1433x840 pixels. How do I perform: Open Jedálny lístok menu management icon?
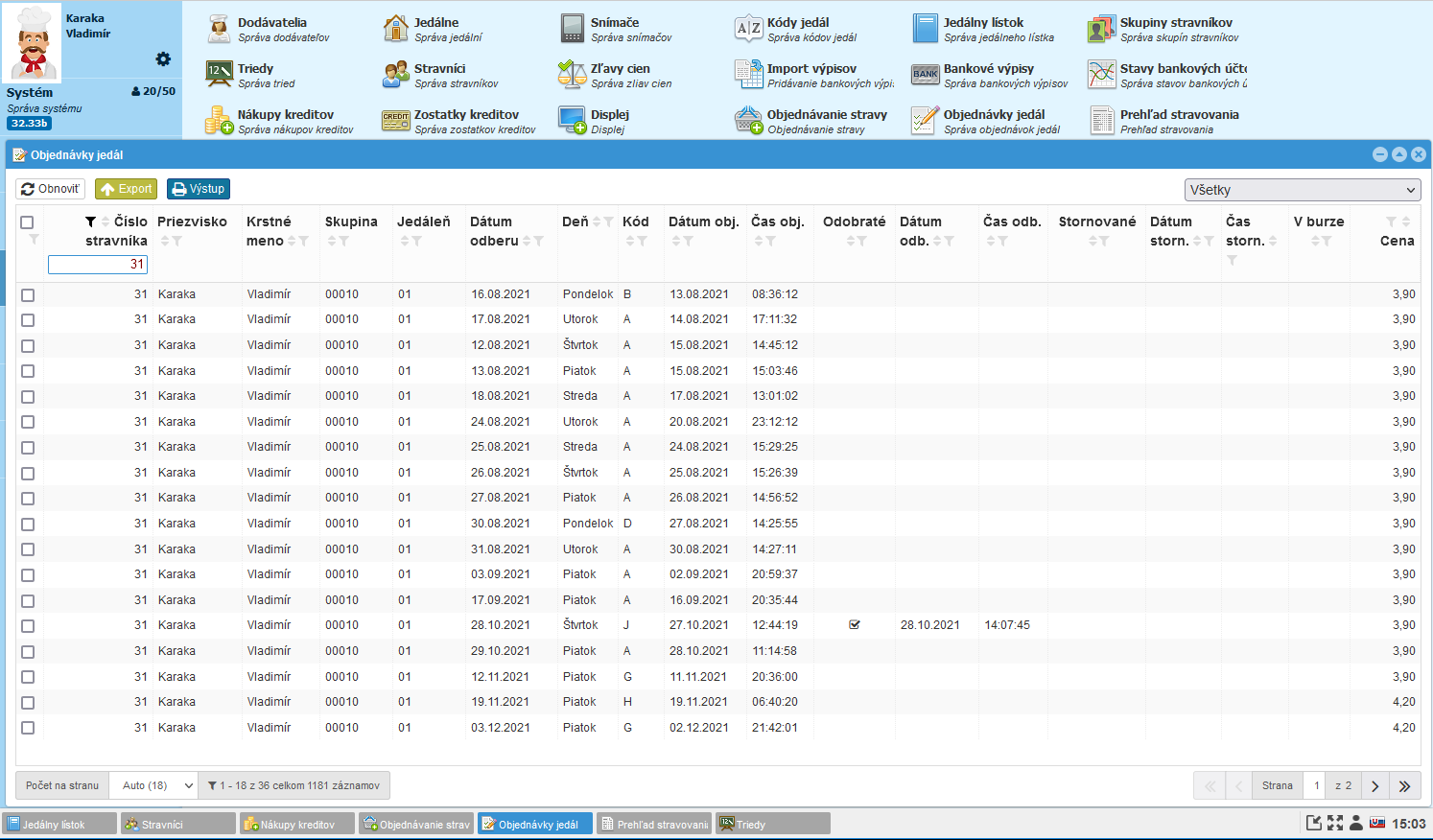(x=926, y=29)
